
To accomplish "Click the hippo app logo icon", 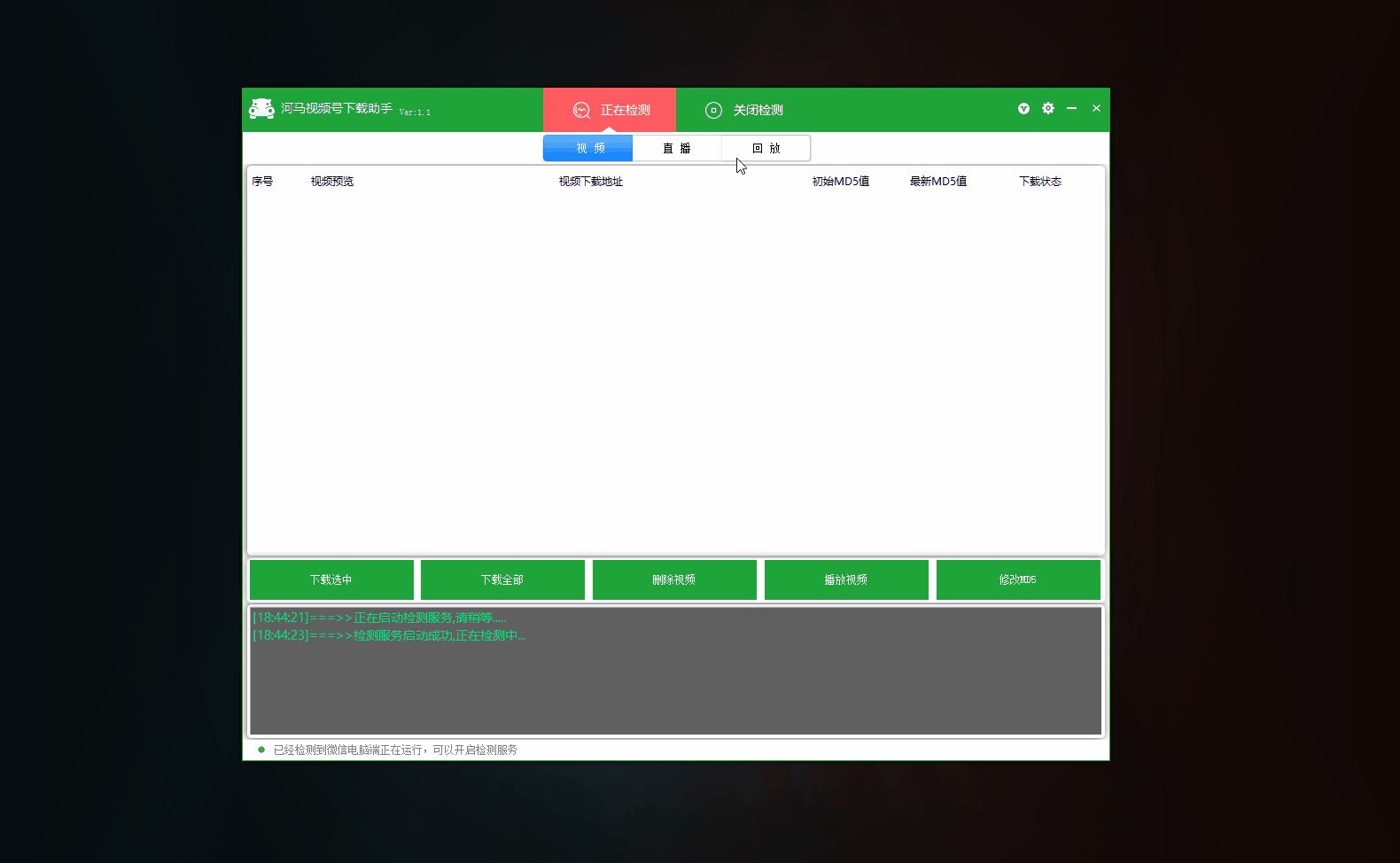I will click(x=261, y=109).
